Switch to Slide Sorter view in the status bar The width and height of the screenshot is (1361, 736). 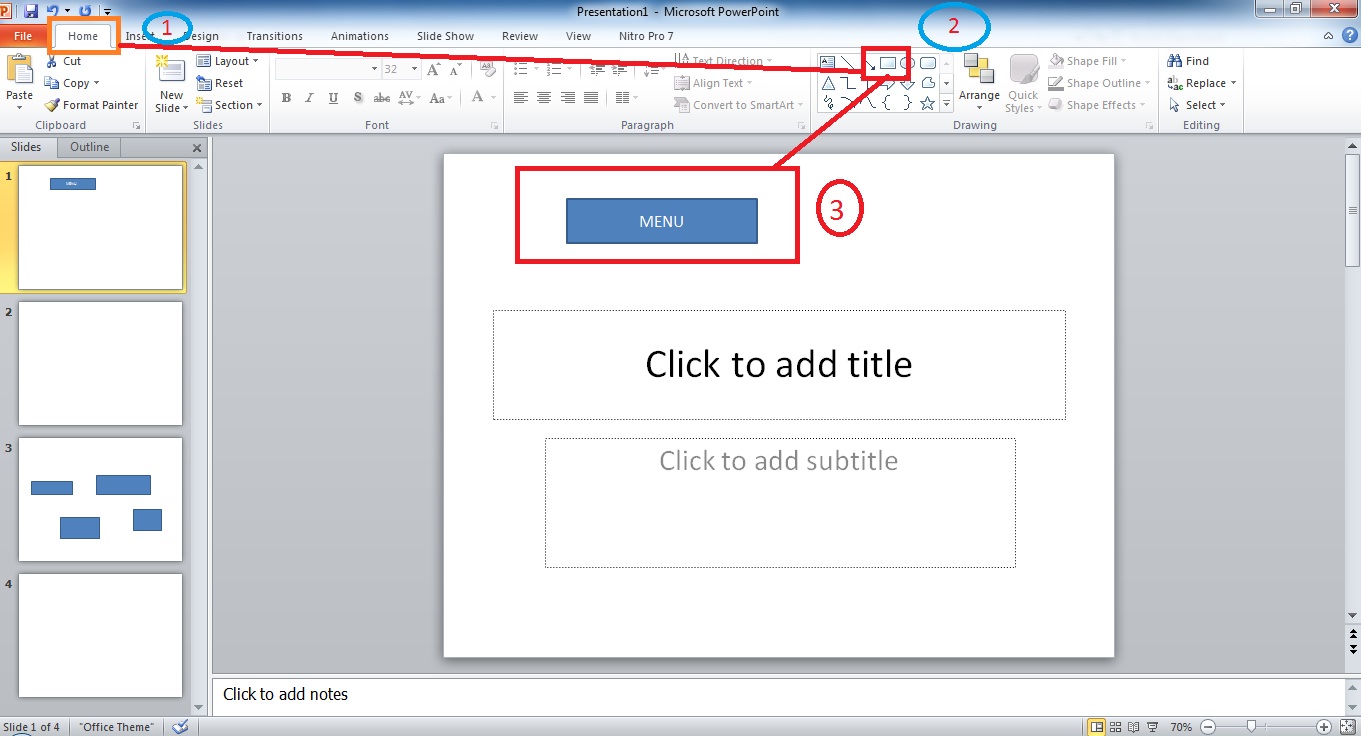tap(1117, 727)
